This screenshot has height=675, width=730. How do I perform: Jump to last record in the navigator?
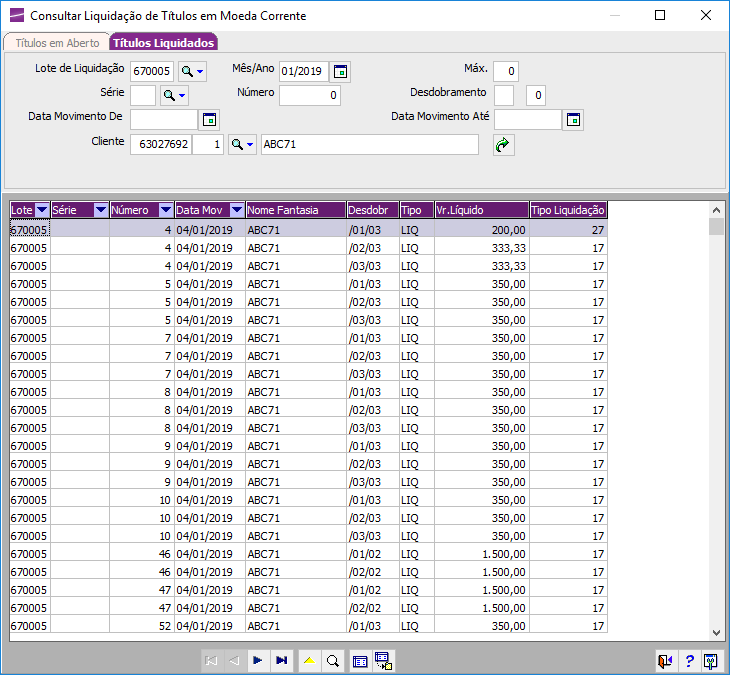[x=281, y=661]
